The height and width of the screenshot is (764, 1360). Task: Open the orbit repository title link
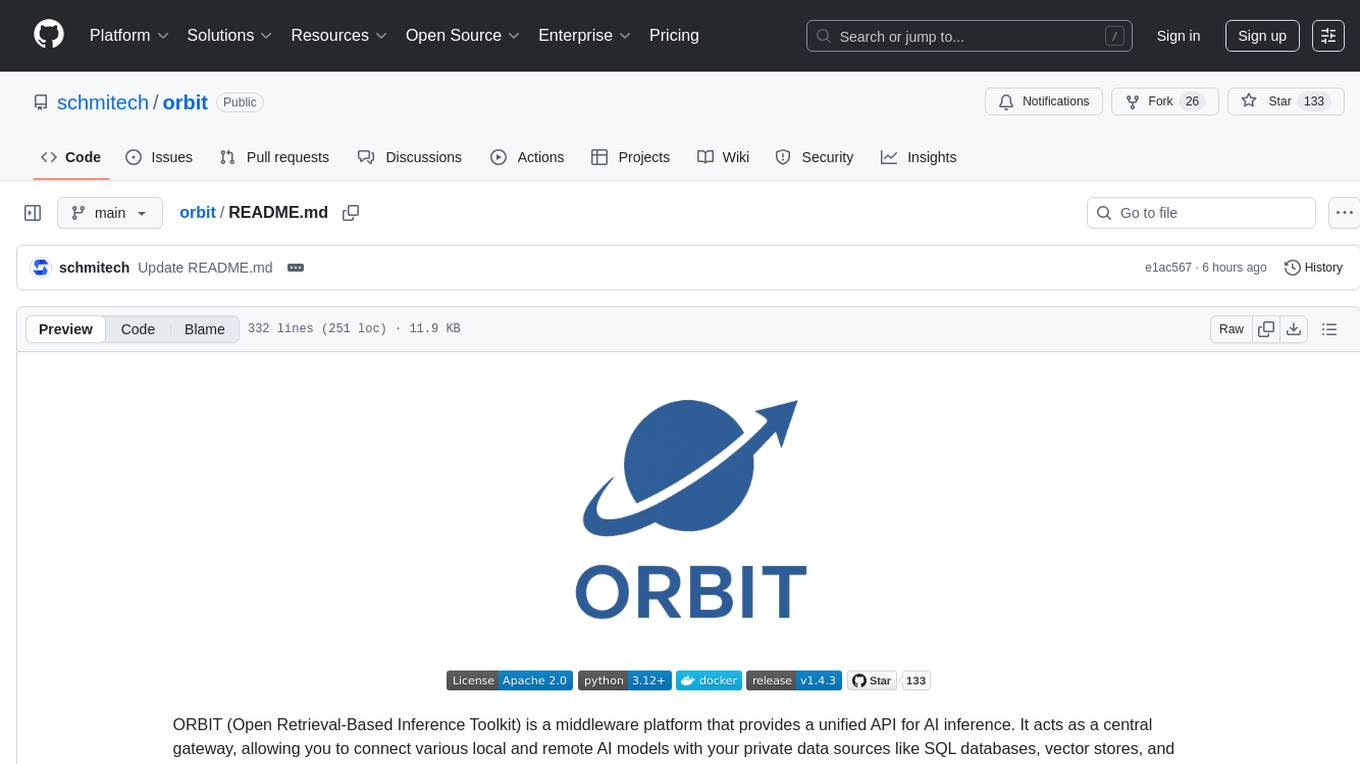pos(185,102)
